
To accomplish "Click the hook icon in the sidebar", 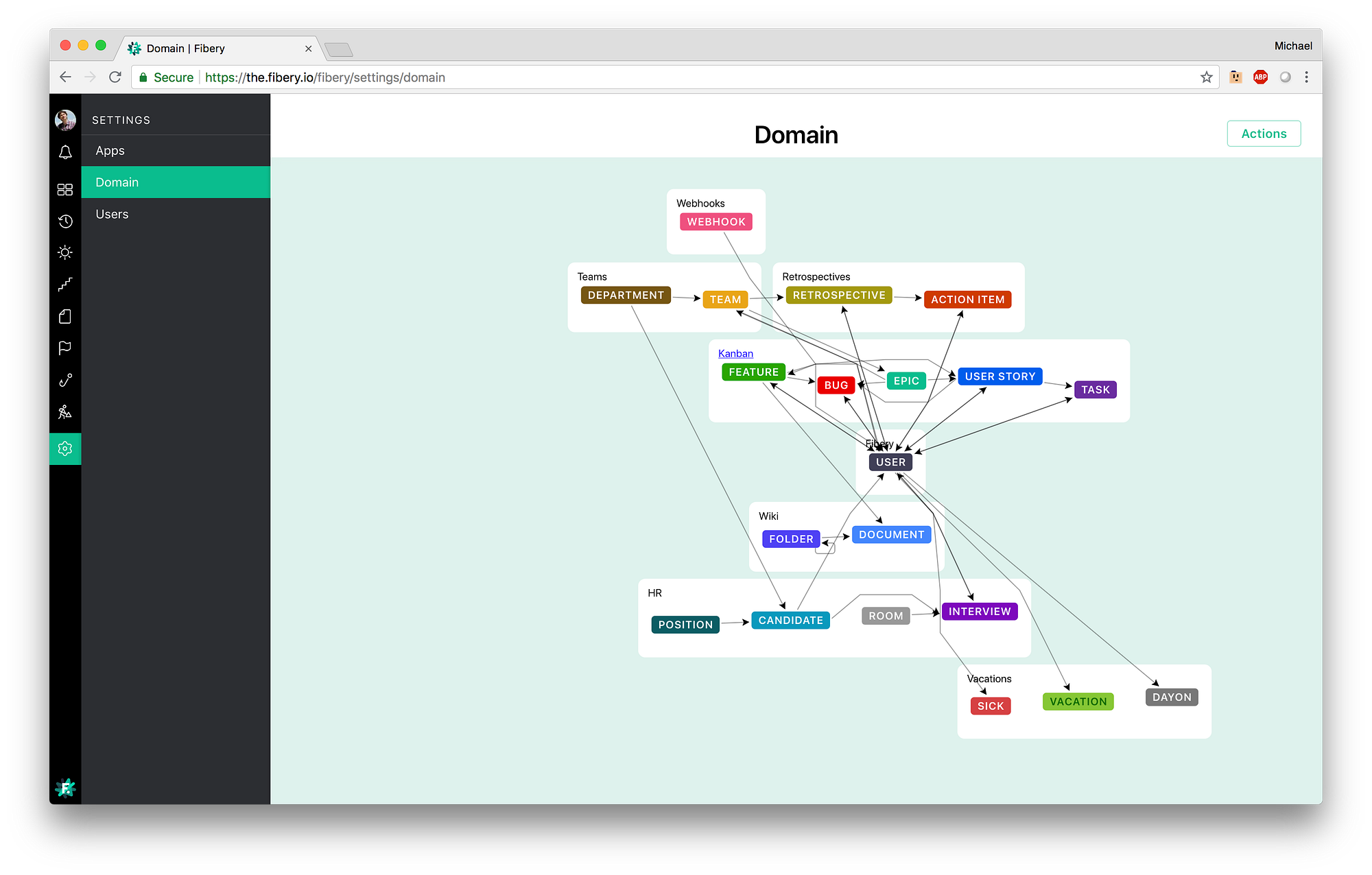I will pyautogui.click(x=64, y=380).
